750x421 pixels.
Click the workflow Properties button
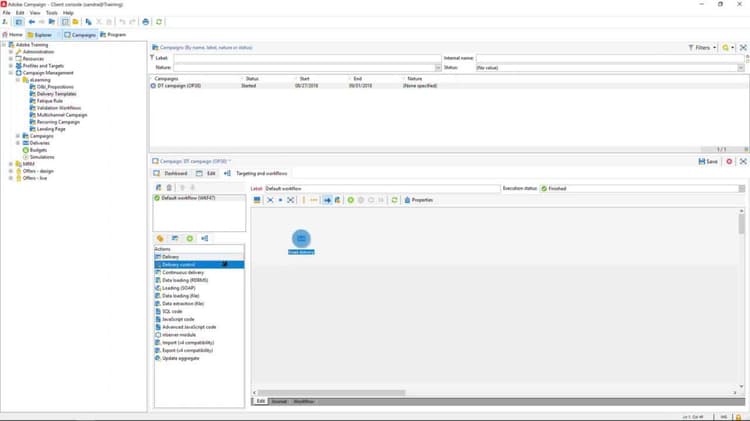coord(419,200)
